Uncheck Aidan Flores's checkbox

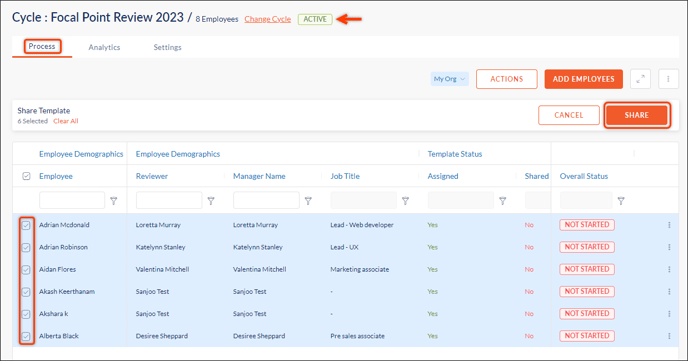click(26, 269)
